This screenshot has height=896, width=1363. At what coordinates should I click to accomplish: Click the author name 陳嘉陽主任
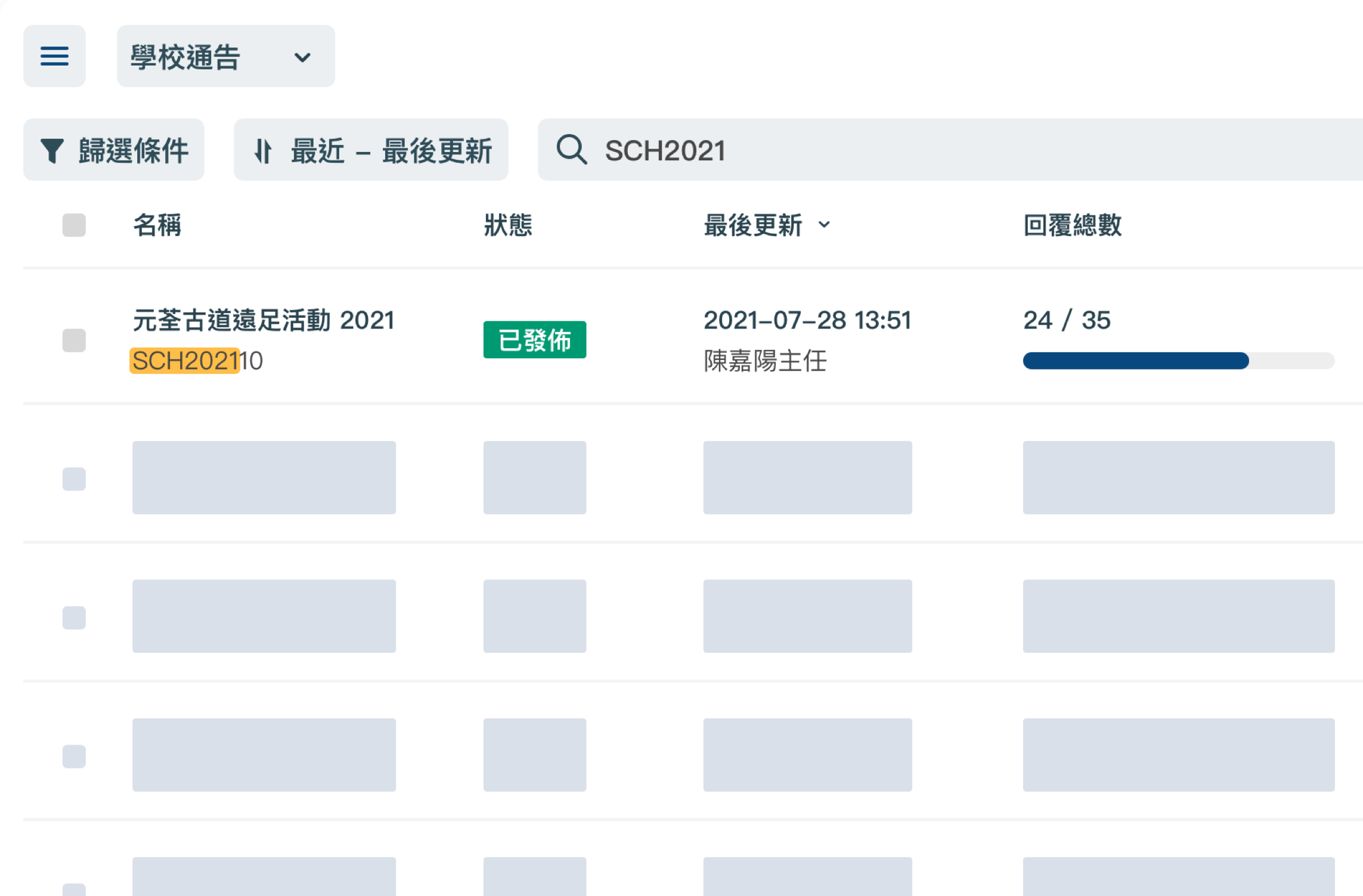click(765, 361)
